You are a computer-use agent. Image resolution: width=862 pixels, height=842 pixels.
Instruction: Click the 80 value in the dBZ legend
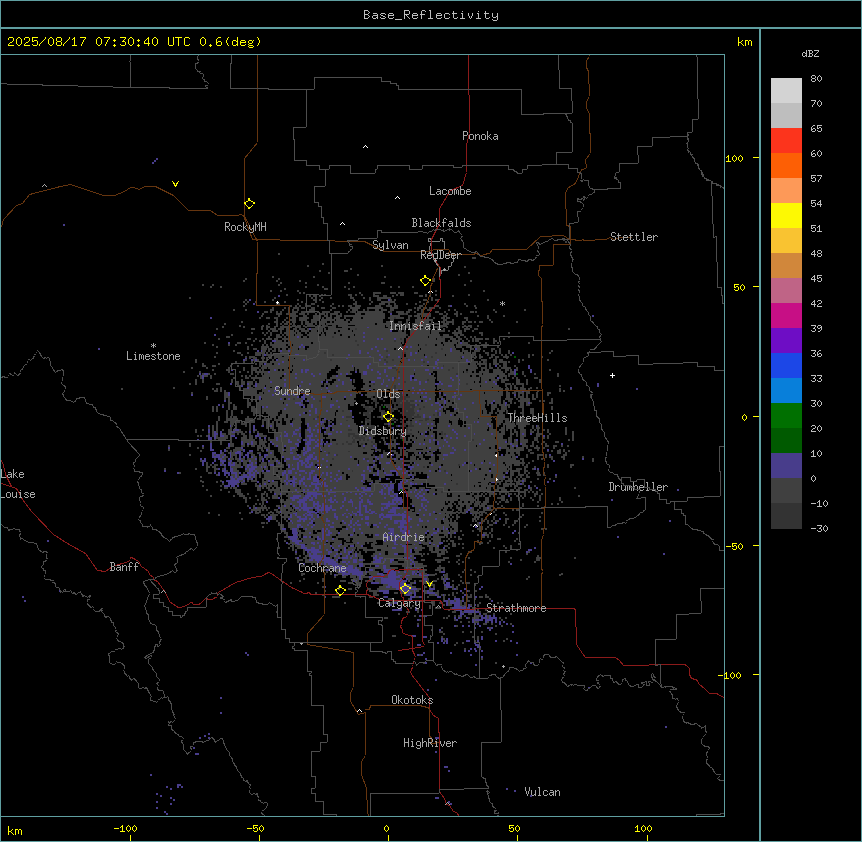point(816,79)
